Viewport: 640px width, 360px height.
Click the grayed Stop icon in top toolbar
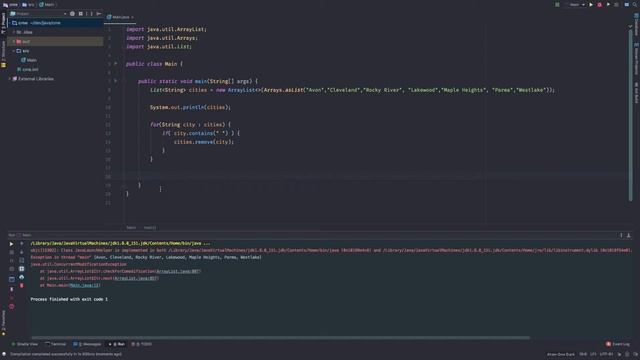(616, 4)
